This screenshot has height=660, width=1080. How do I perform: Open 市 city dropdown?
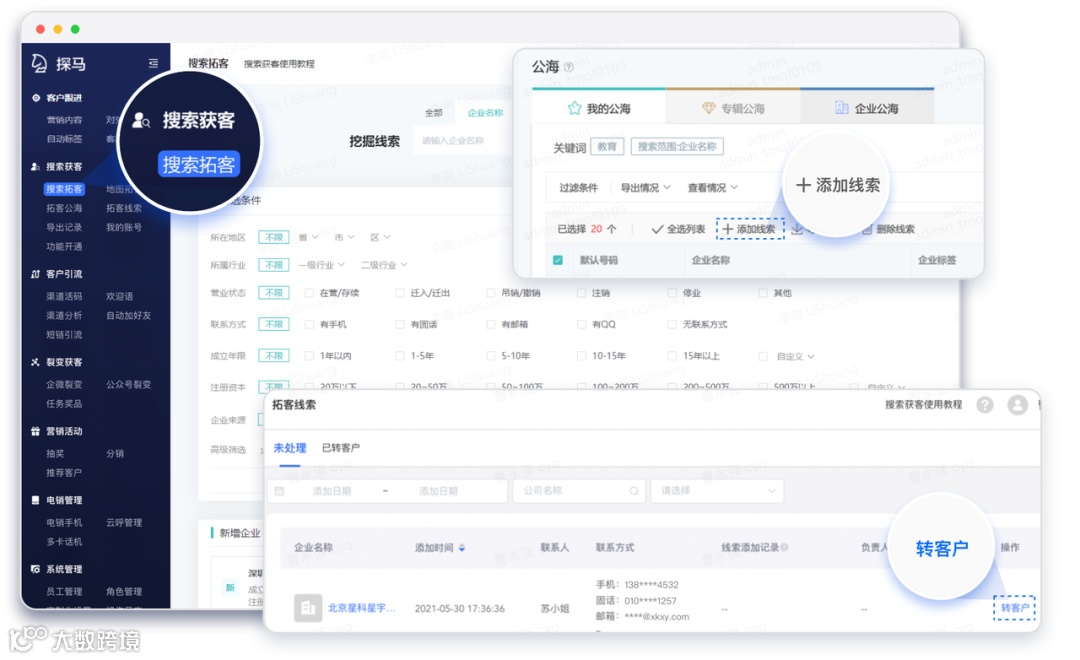coord(344,238)
